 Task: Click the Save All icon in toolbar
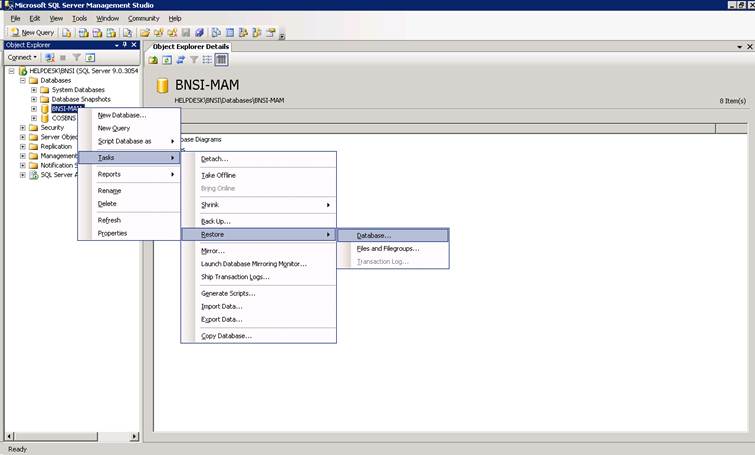[199, 33]
